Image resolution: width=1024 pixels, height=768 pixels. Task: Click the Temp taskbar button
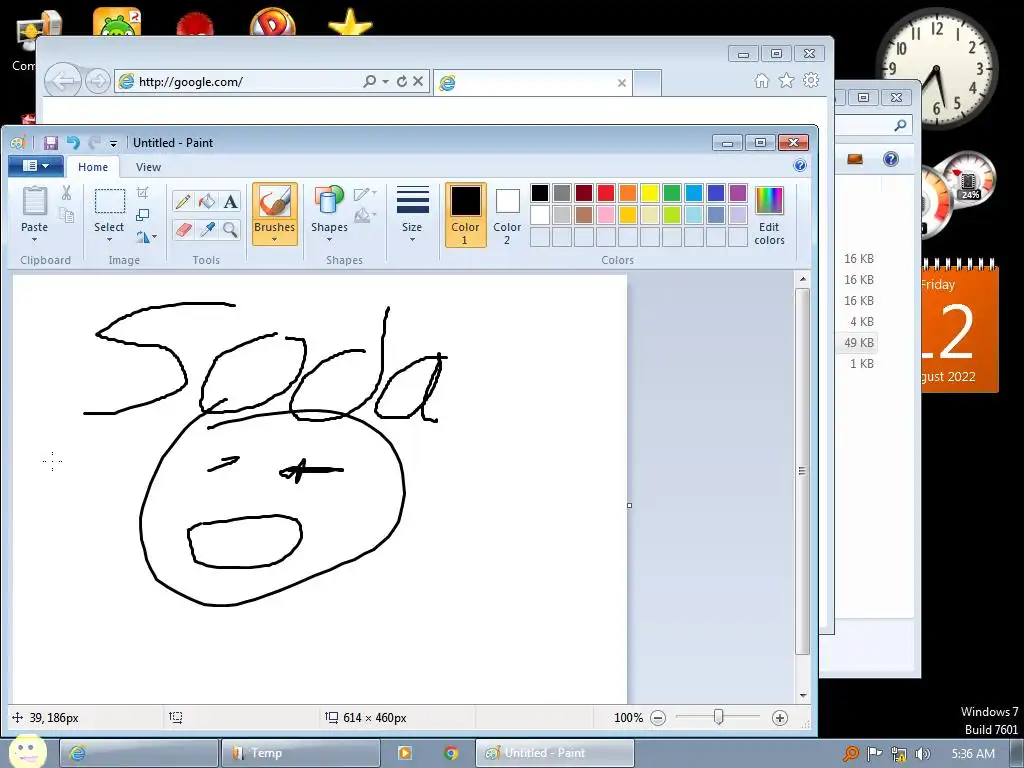pos(300,753)
